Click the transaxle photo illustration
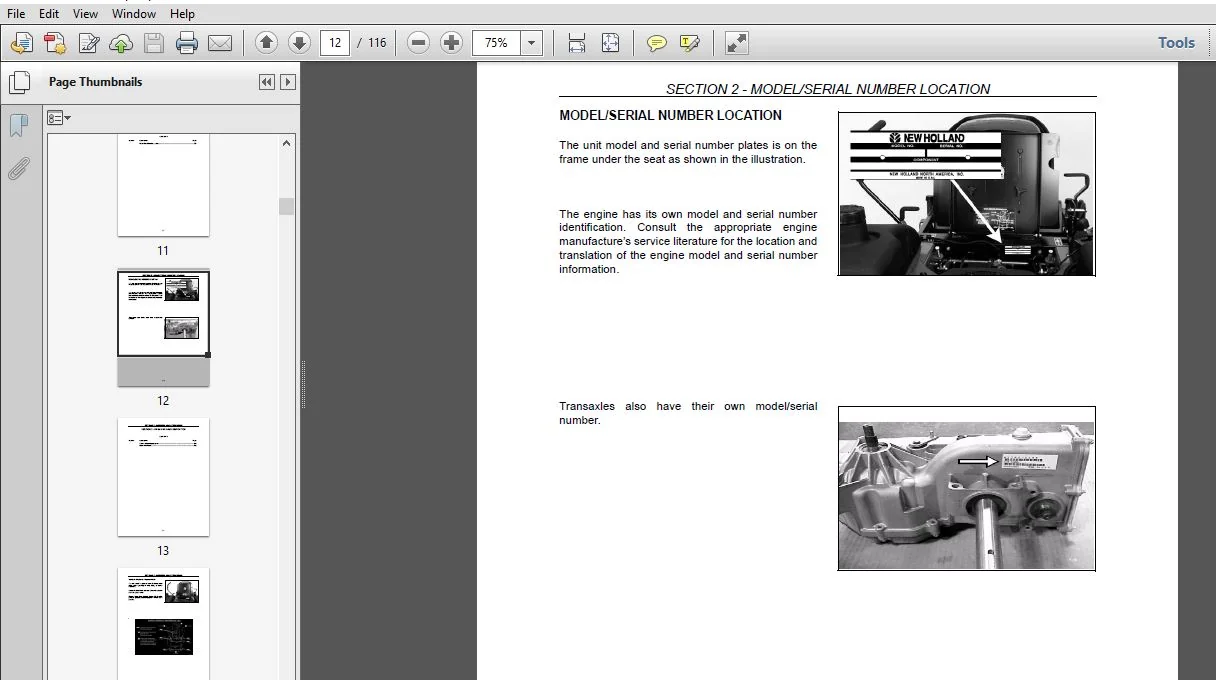The height and width of the screenshot is (680, 1216). [x=966, y=488]
